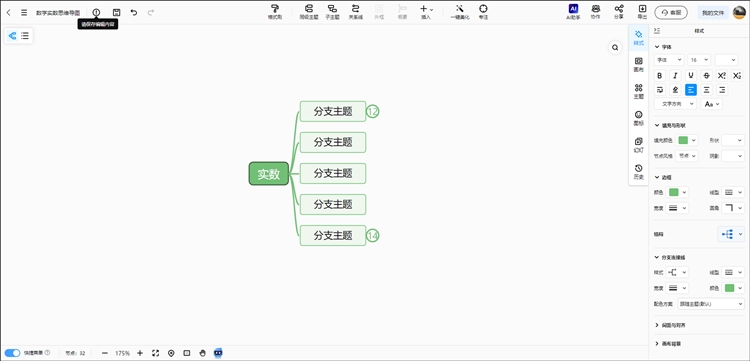750x361 pixels.
Task: Align text right
Action: pyautogui.click(x=722, y=89)
